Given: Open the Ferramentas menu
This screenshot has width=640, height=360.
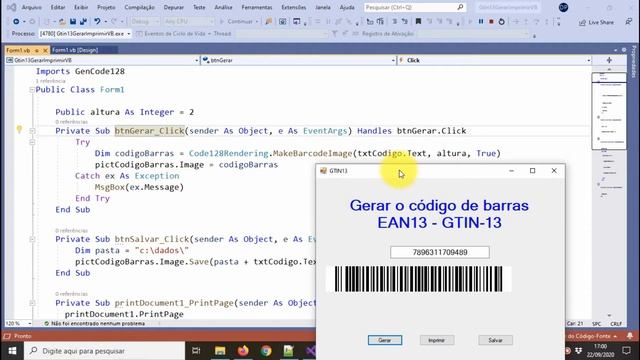Looking at the screenshot, I should click(257, 7).
